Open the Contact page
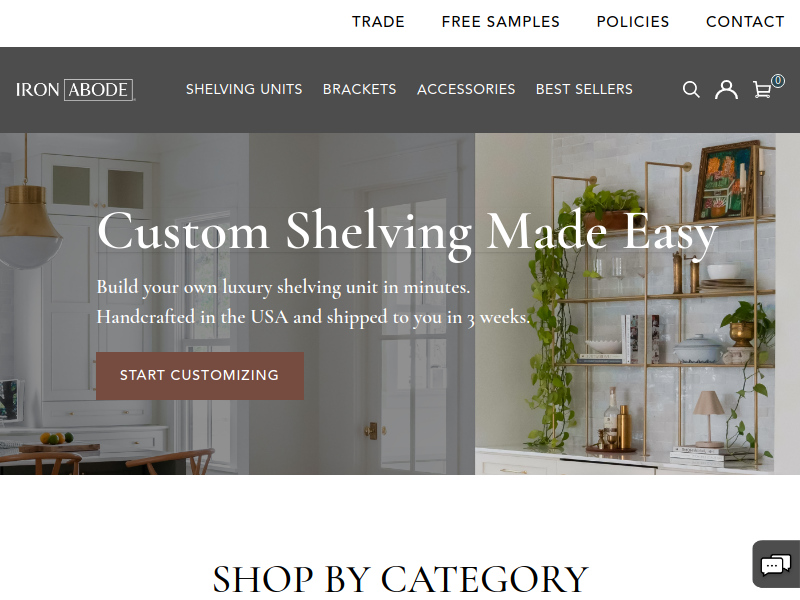 pyautogui.click(x=745, y=22)
